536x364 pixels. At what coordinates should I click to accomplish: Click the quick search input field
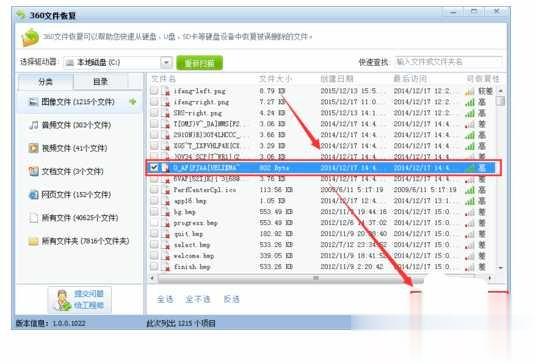448,62
